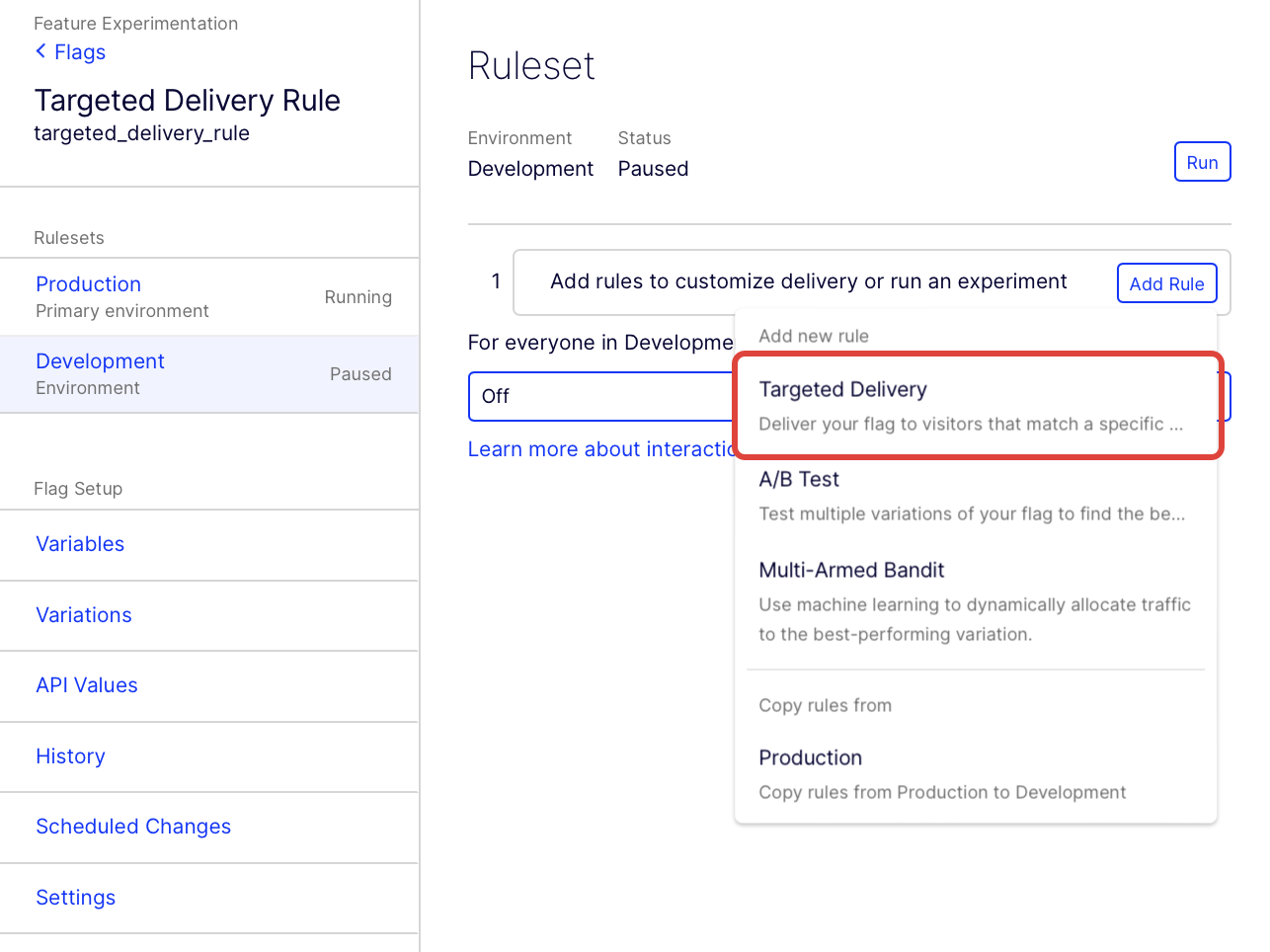Select the Development ruleset

coord(100,361)
